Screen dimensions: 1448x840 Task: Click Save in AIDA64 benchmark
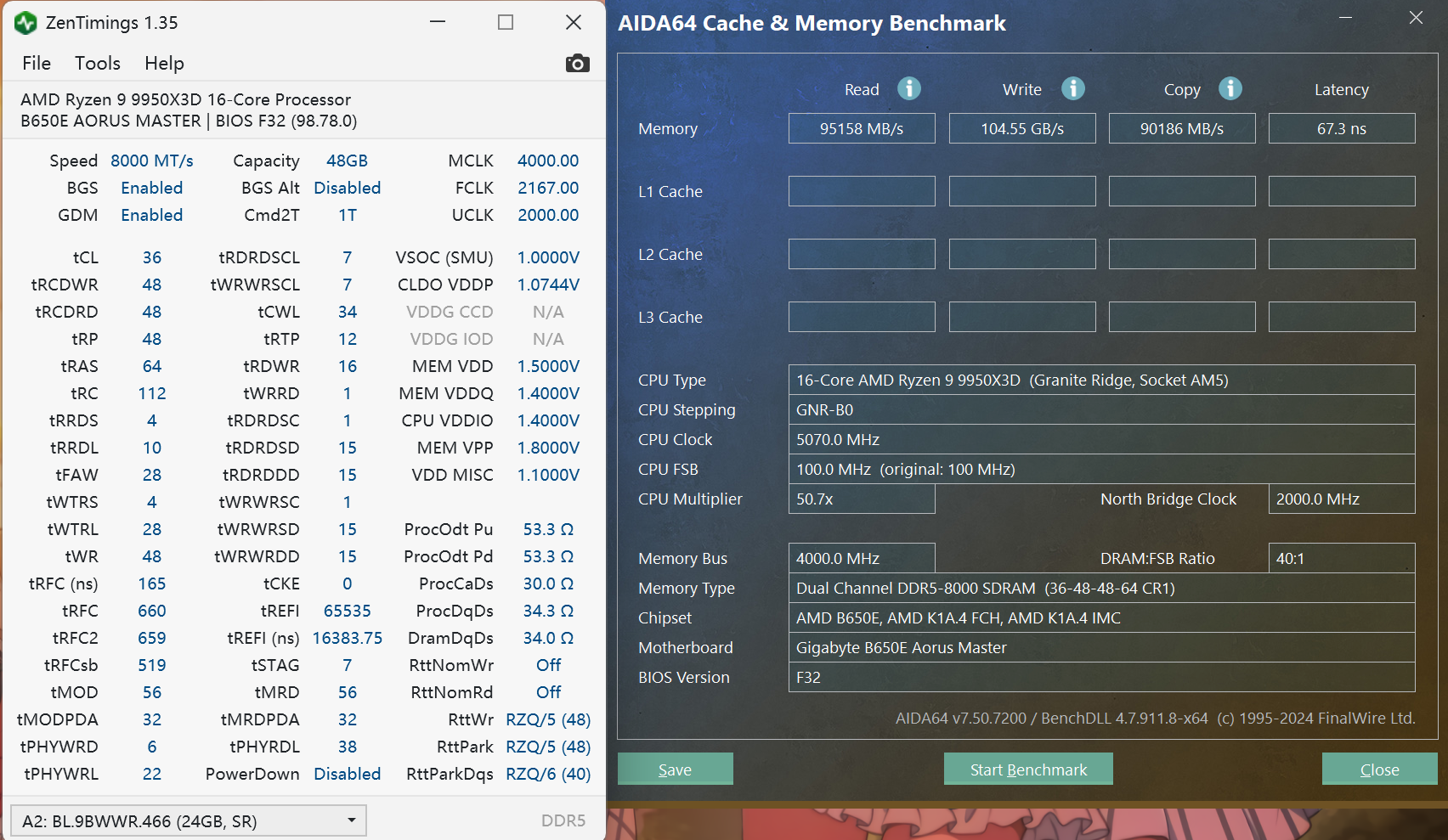tap(675, 770)
